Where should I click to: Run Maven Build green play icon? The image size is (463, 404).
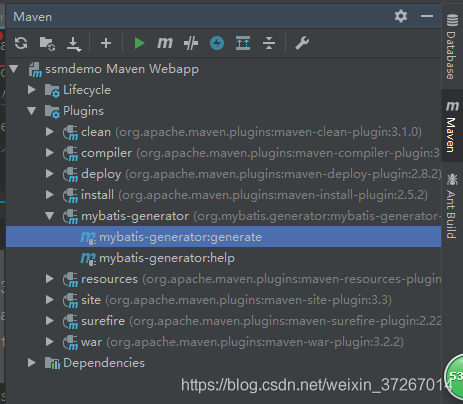coord(139,43)
